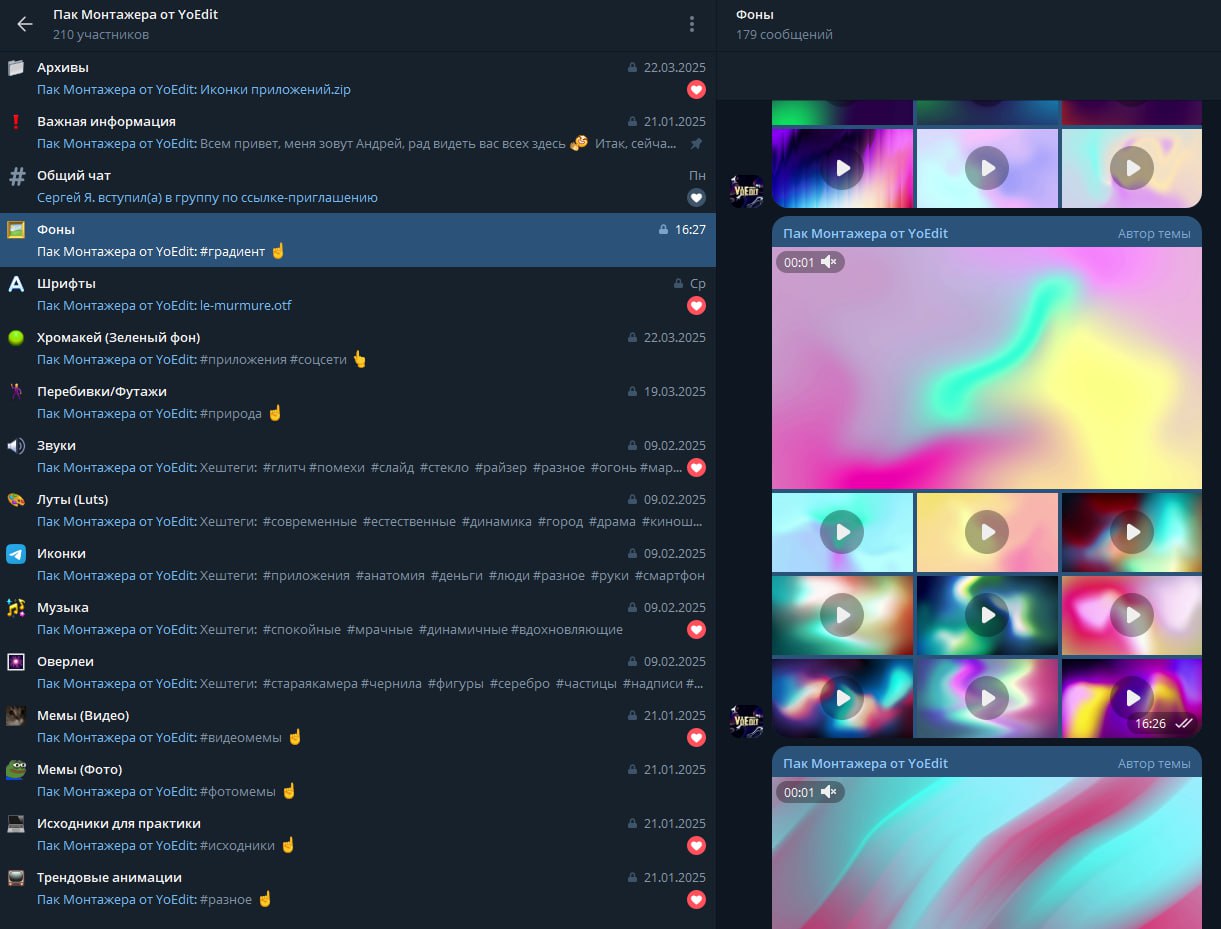This screenshot has height=929, width=1221.
Task: Toggle mute on the teal-striped video at bottom
Action: click(x=828, y=792)
